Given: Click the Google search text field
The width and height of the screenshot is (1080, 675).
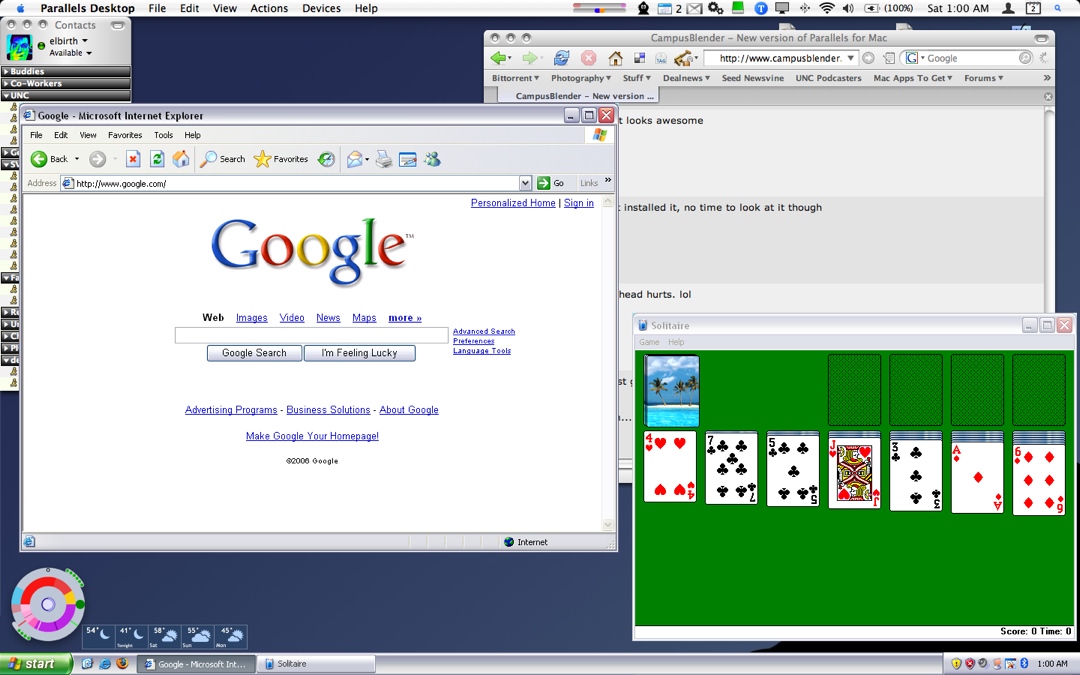Looking at the screenshot, I should (311, 335).
